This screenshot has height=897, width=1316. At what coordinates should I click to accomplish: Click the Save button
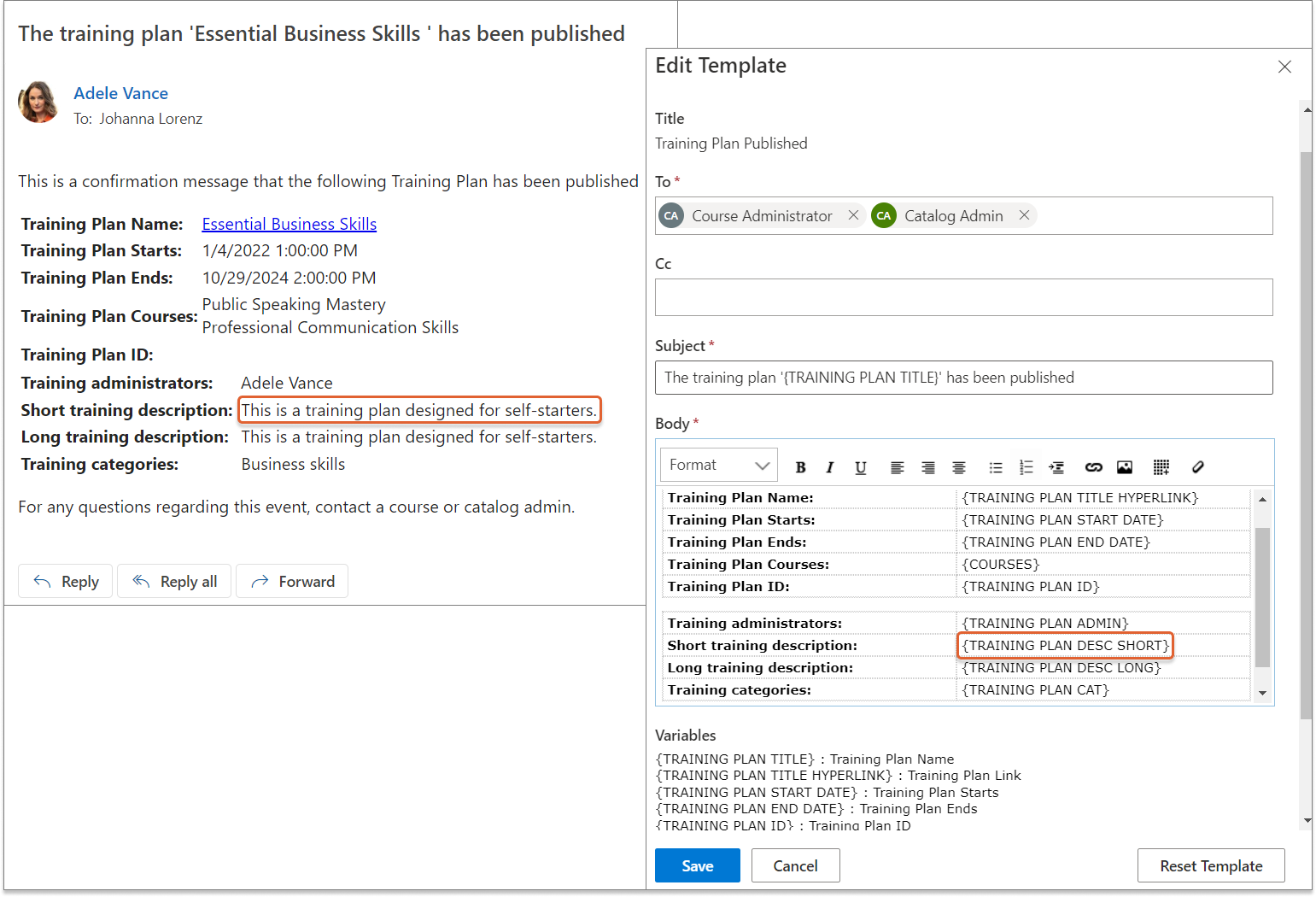(697, 865)
